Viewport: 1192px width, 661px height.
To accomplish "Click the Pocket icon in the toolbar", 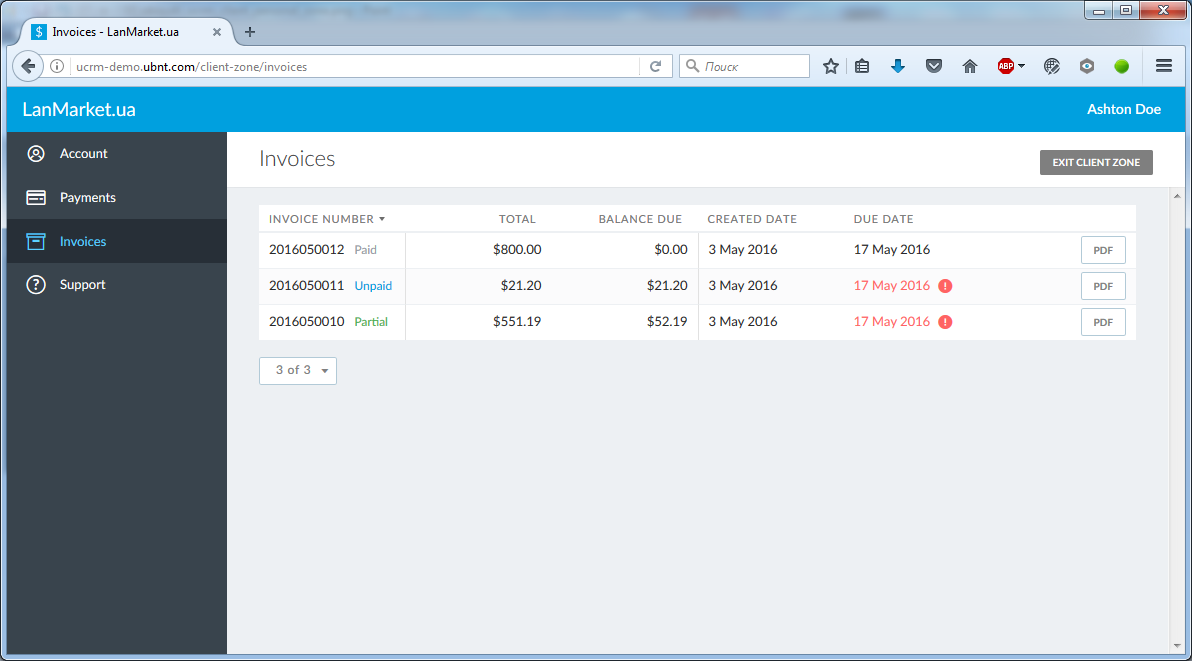I will click(933, 66).
